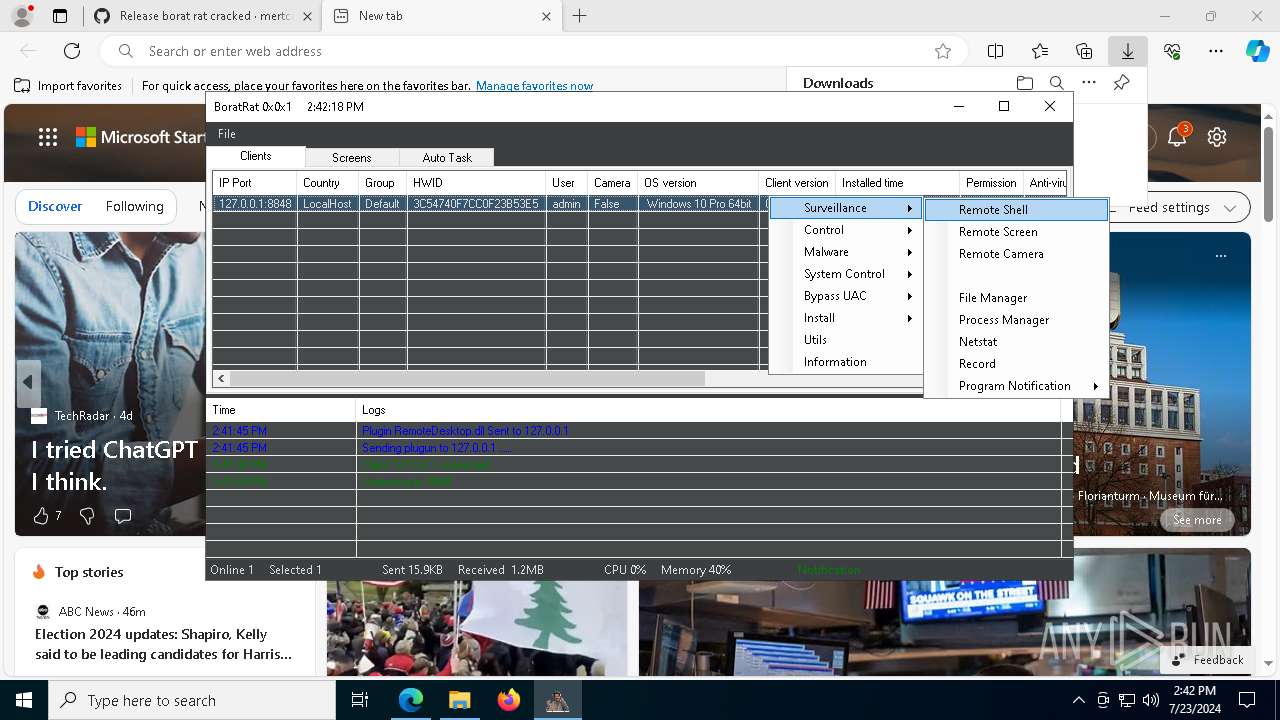Search downloads magnifier icon
This screenshot has width=1280, height=720.
tap(1057, 83)
